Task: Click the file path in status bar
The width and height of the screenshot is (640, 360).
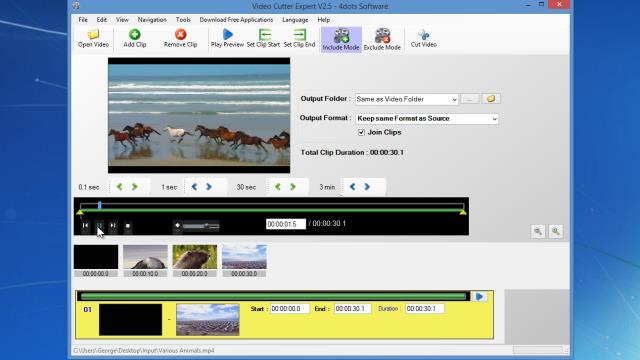Action: [144, 351]
